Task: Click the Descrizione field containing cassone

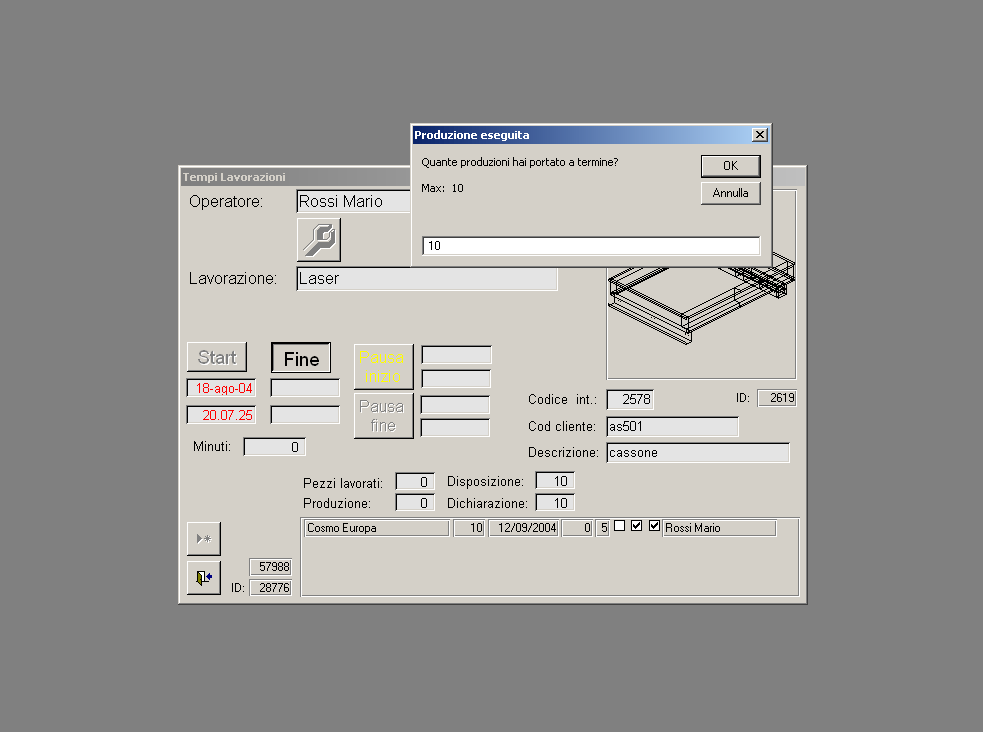Action: pyautogui.click(x=698, y=453)
